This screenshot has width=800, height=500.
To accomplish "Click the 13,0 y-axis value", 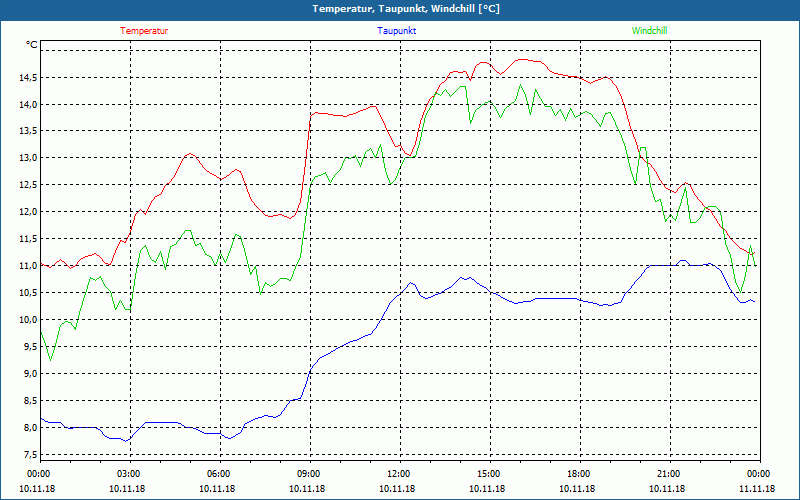I will click(29, 158).
